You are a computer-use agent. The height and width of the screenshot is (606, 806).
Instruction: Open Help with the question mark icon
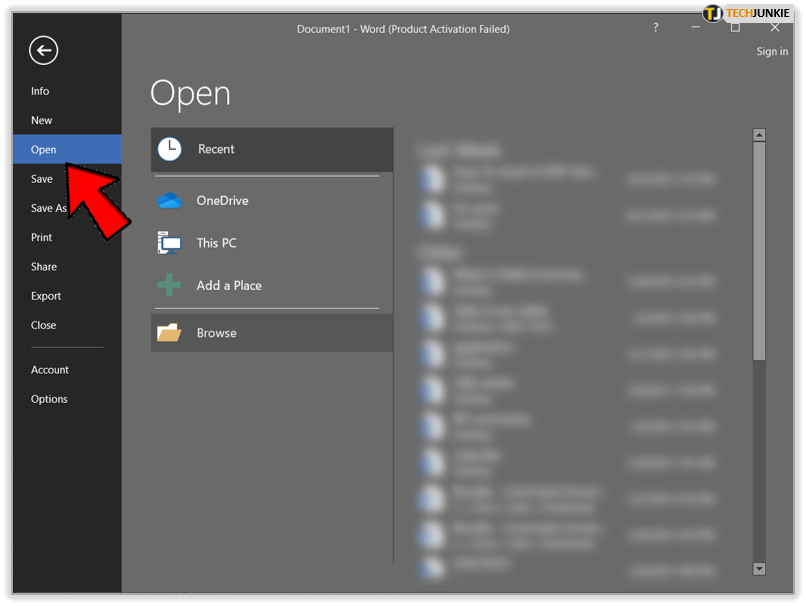click(655, 28)
